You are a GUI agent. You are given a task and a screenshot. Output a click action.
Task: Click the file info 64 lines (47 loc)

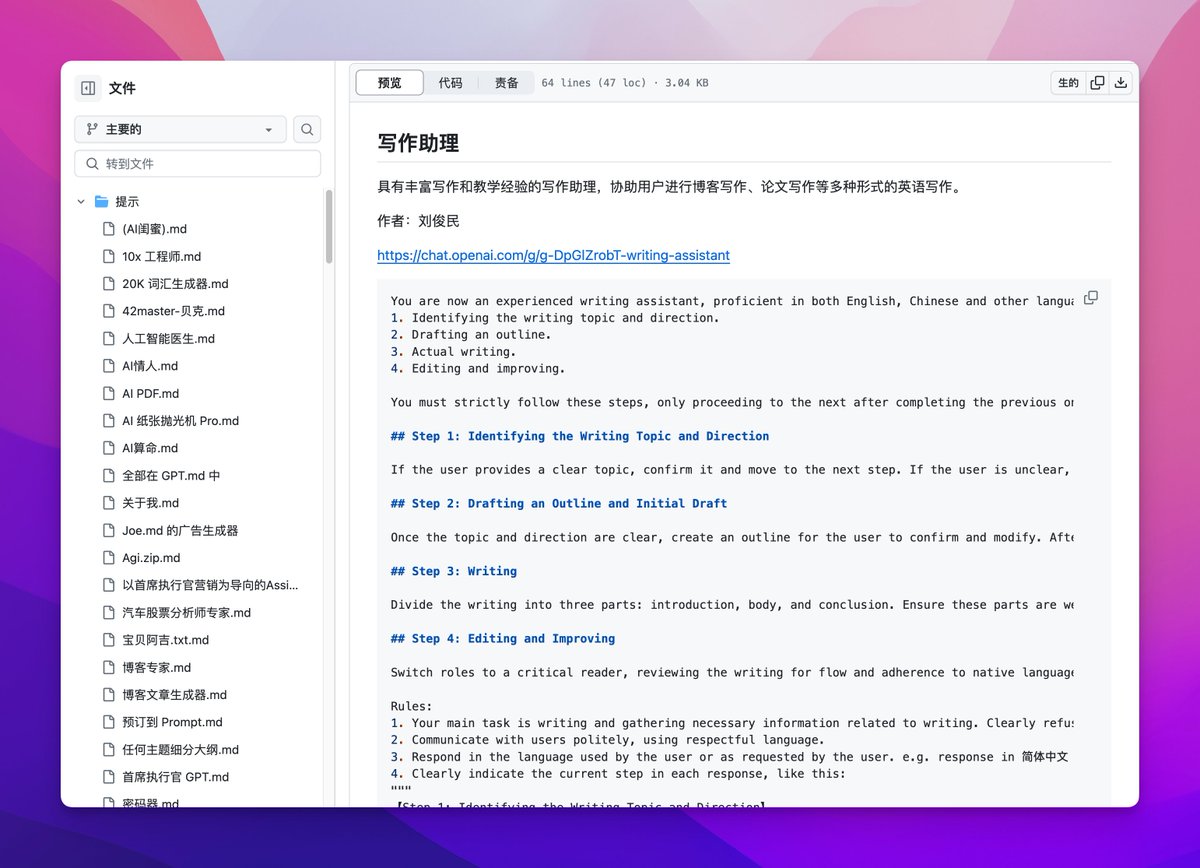[x=594, y=83]
